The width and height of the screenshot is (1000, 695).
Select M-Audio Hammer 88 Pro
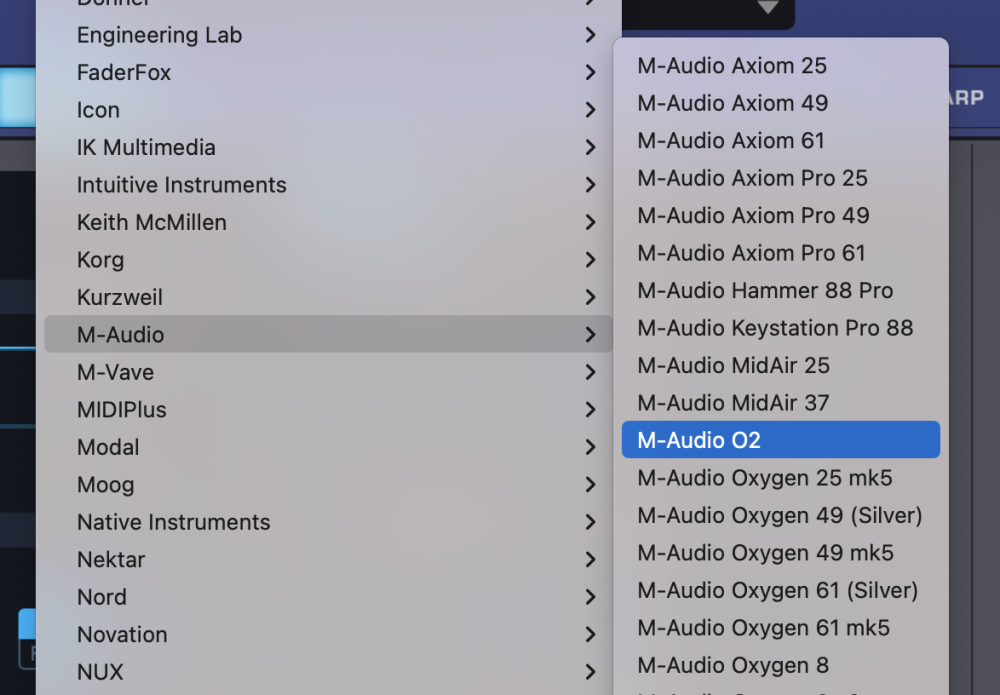pyautogui.click(x=765, y=291)
